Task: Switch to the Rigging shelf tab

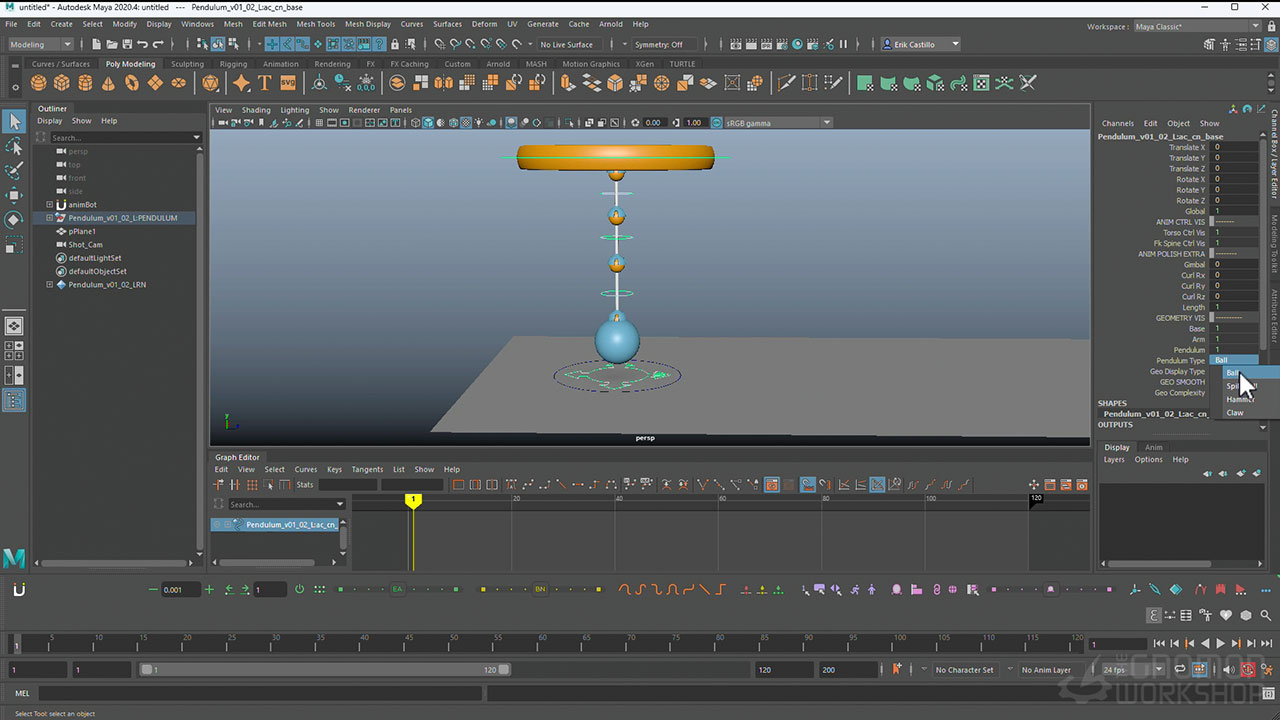Action: click(x=233, y=64)
